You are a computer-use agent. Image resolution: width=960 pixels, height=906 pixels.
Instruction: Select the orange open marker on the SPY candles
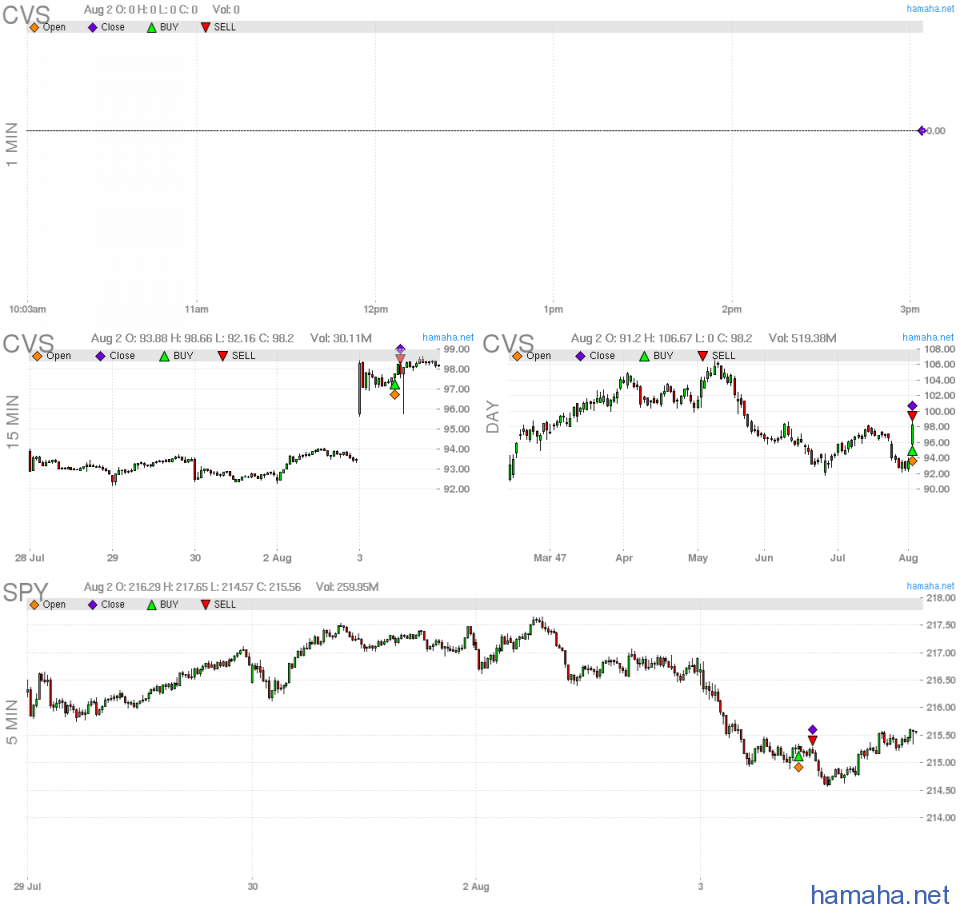click(x=798, y=767)
